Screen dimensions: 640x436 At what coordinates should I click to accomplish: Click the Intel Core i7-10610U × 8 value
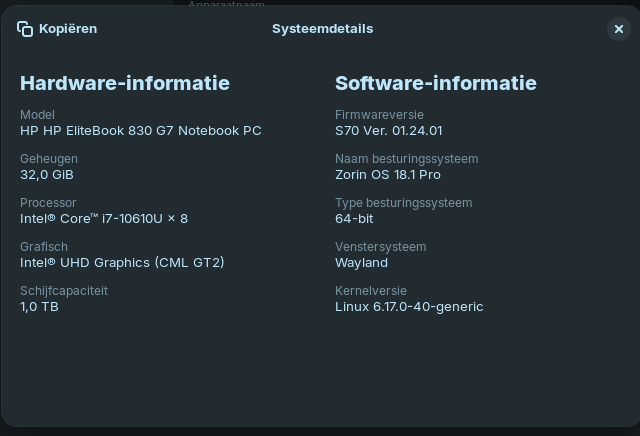(x=104, y=219)
